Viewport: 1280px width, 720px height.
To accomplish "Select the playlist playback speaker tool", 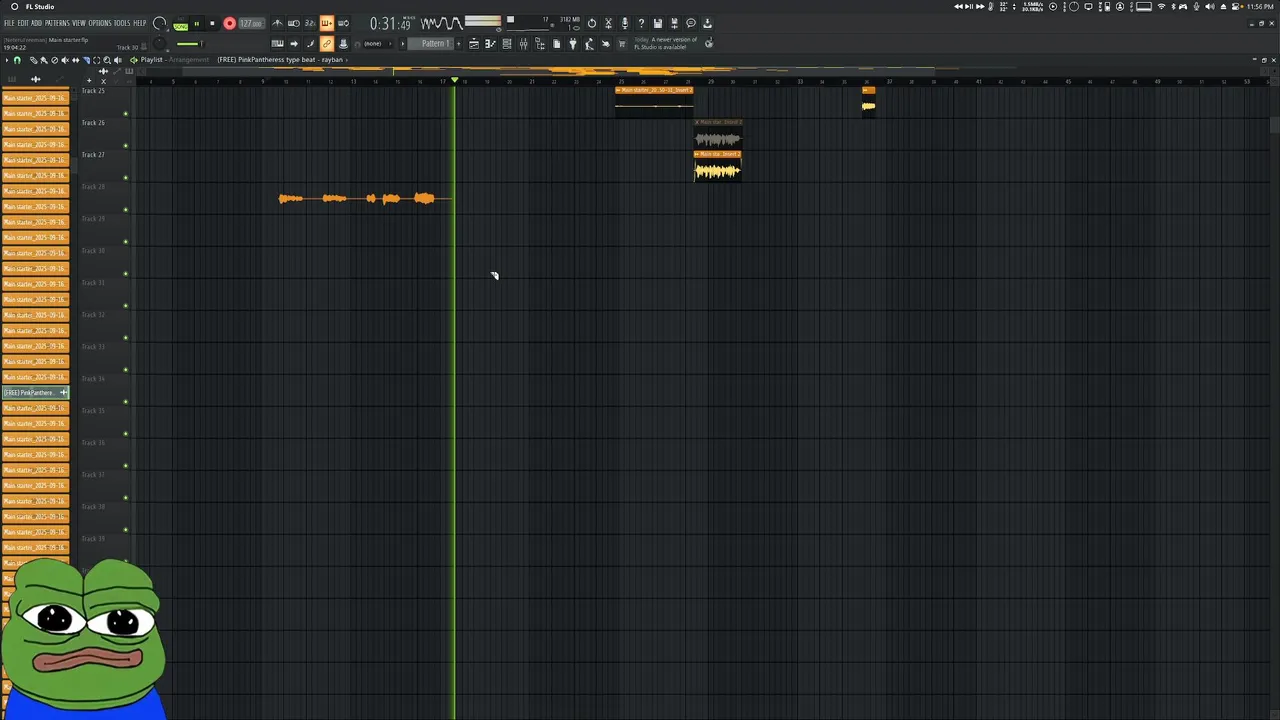I will click(118, 60).
